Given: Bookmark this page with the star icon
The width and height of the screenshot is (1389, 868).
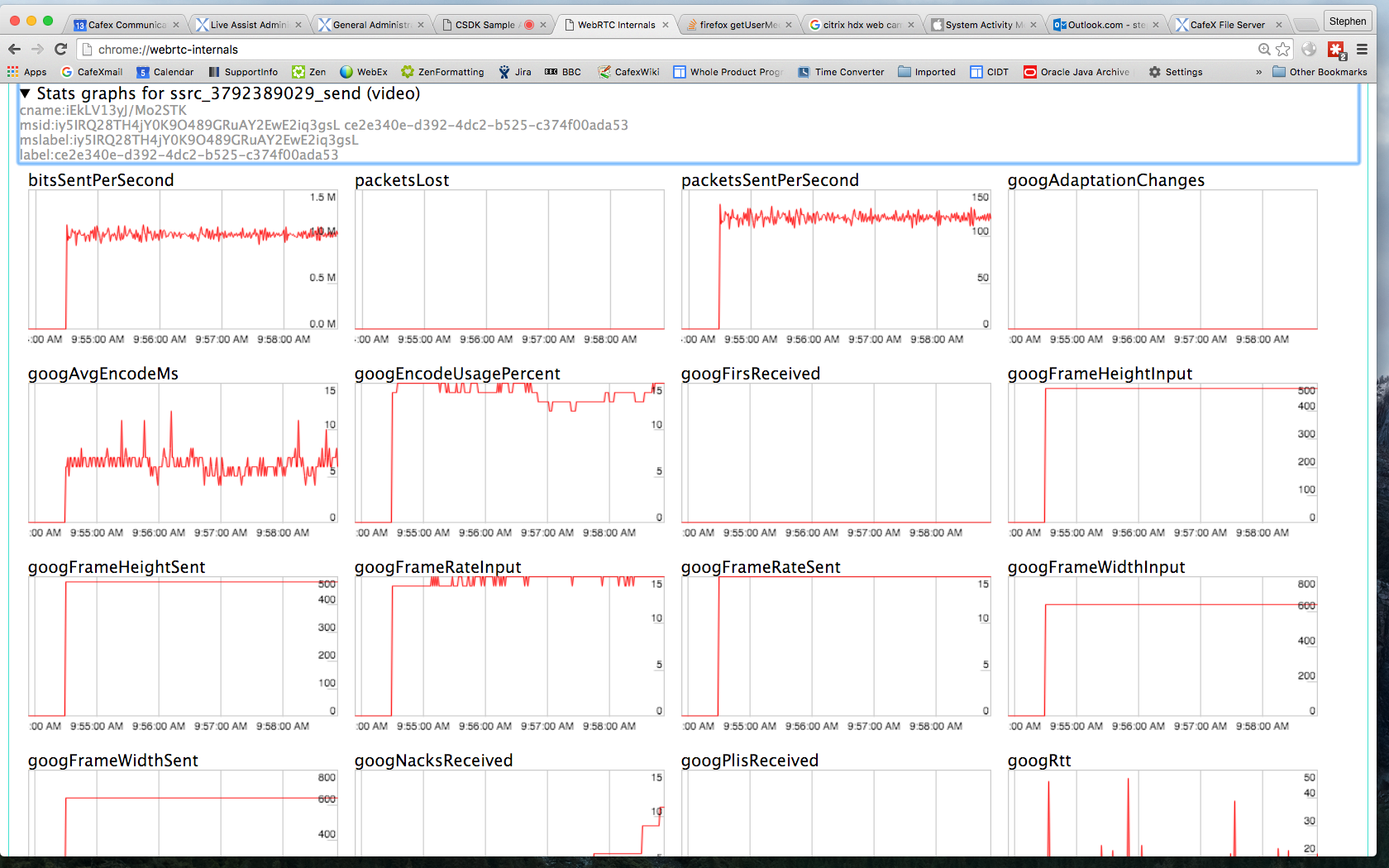Looking at the screenshot, I should click(x=1282, y=50).
